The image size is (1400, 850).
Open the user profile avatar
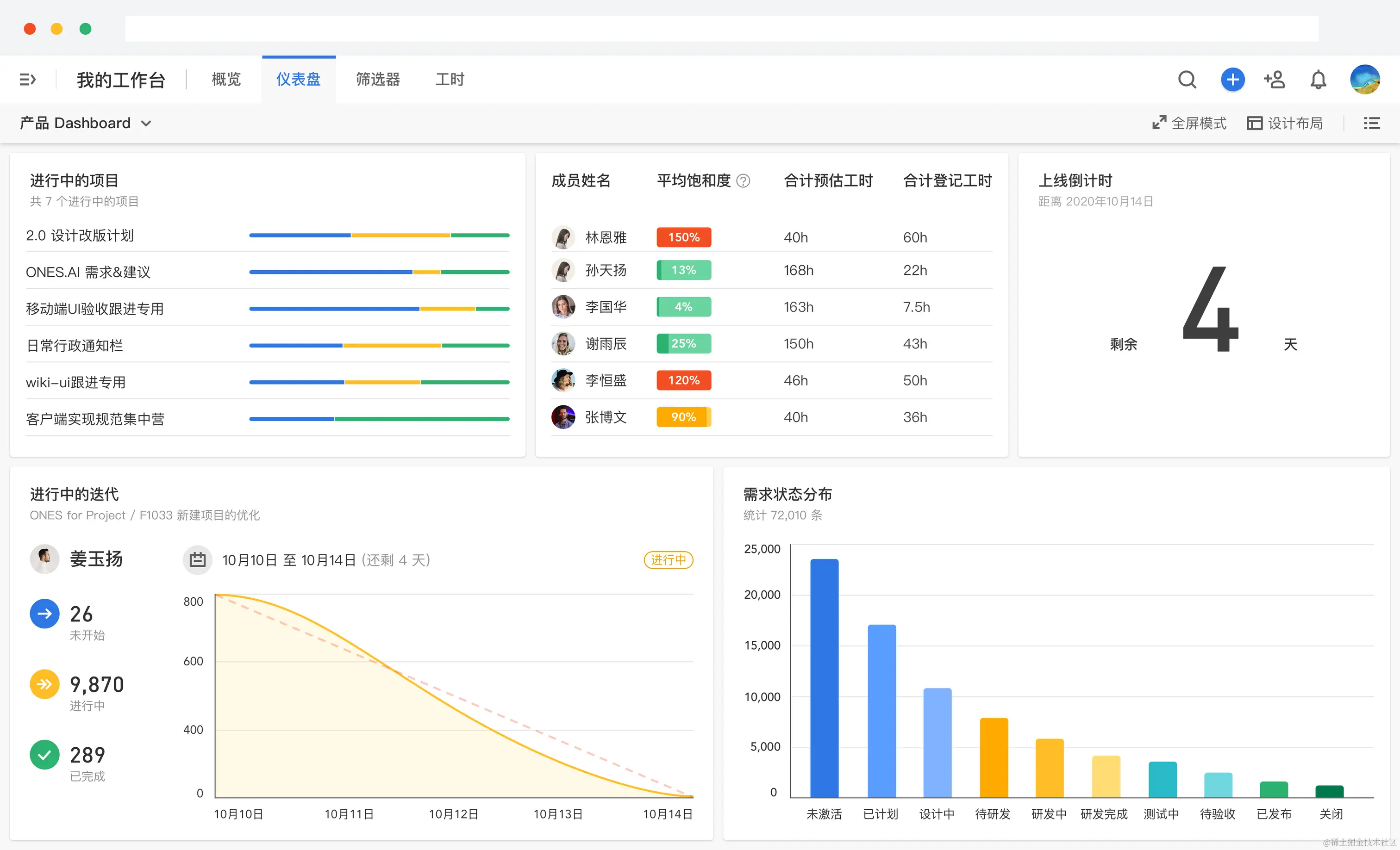coord(1365,80)
